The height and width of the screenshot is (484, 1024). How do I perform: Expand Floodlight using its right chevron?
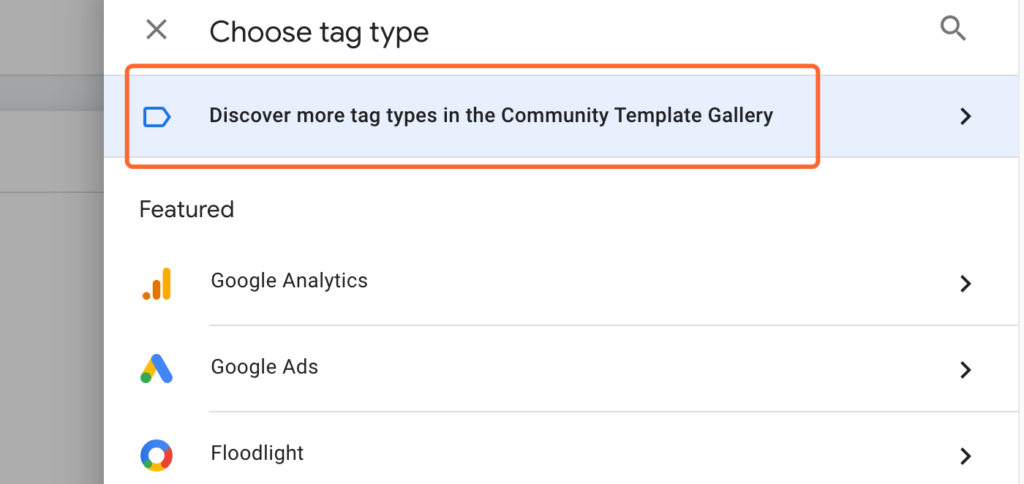(965, 456)
